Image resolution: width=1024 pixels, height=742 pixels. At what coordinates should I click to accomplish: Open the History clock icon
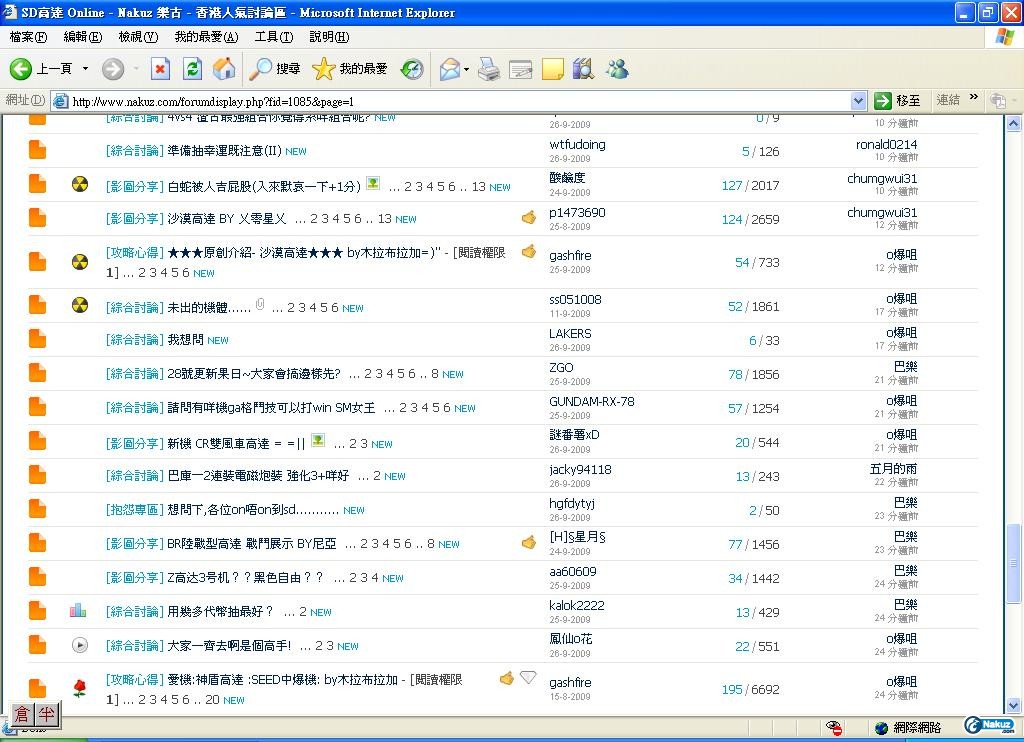tap(412, 69)
